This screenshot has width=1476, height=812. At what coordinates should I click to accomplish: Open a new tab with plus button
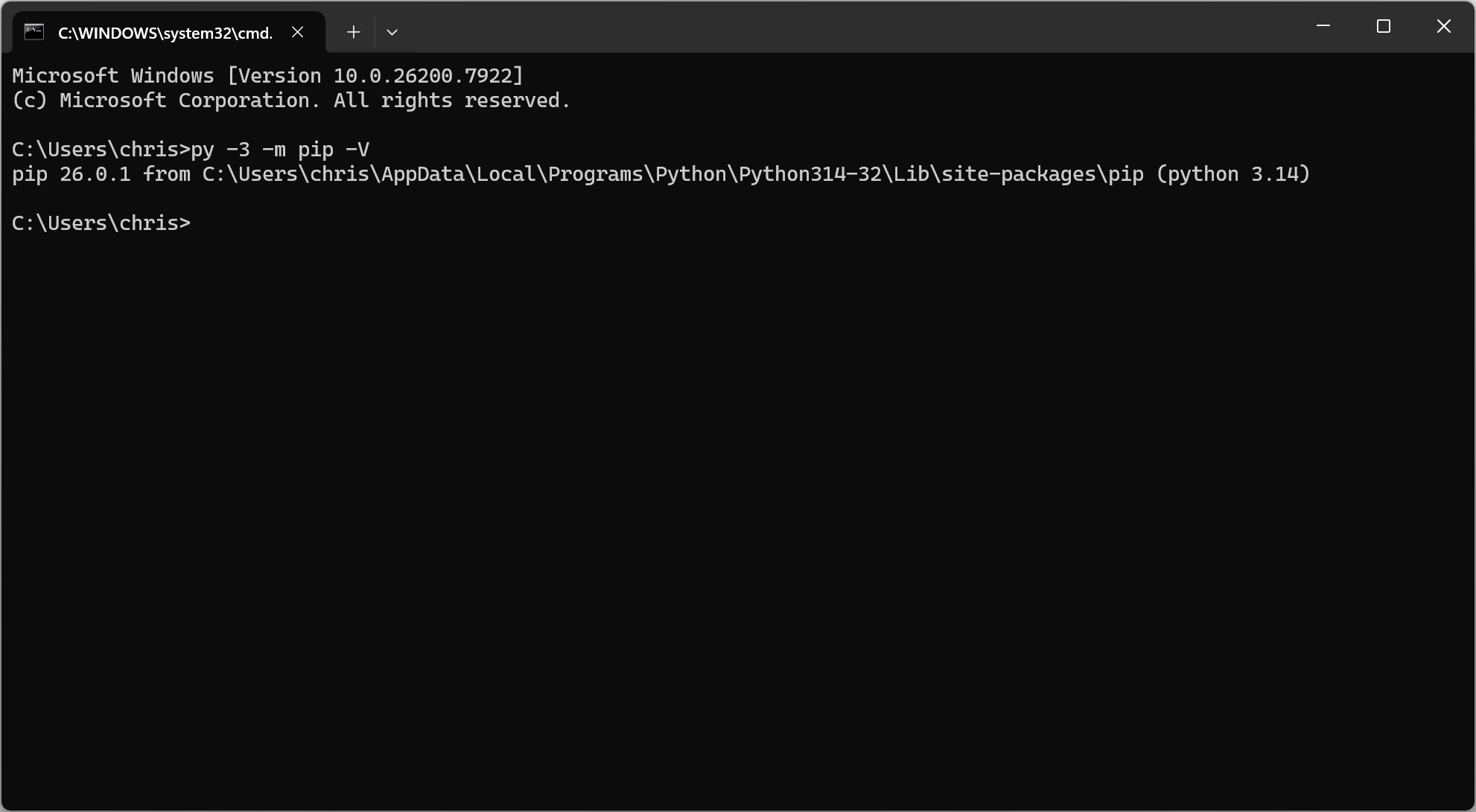point(354,32)
